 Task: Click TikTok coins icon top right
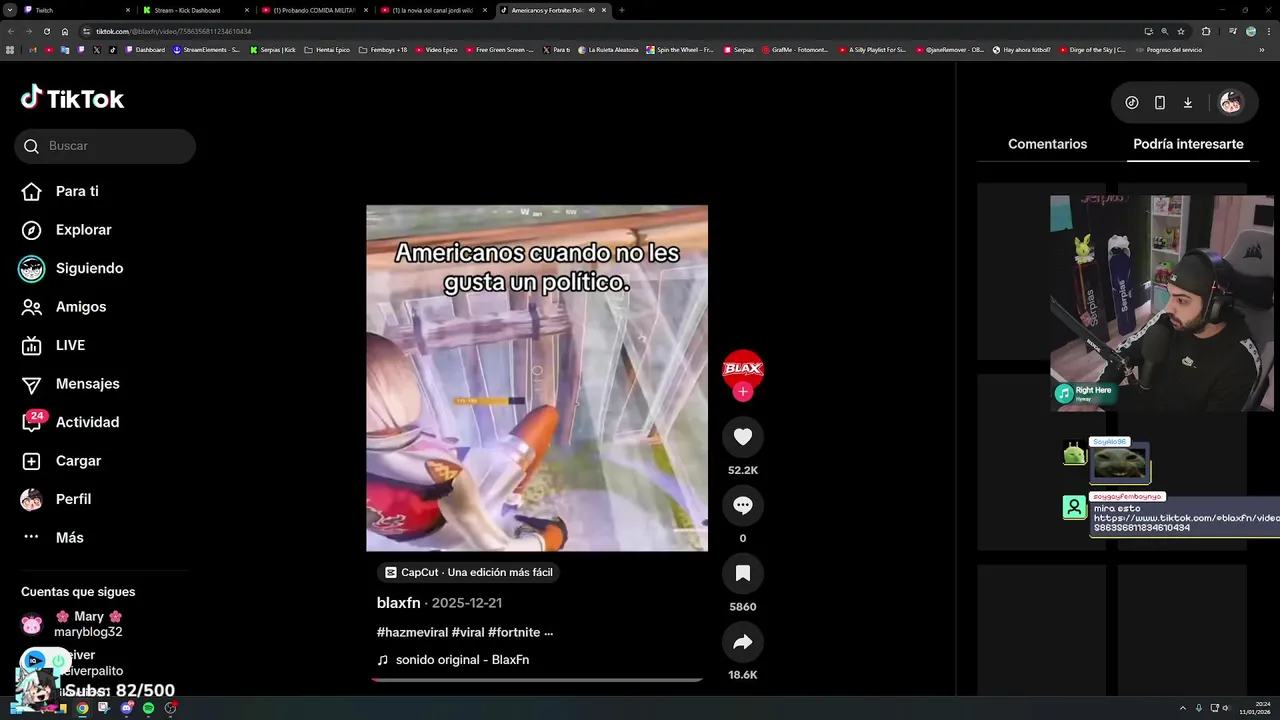1132,102
